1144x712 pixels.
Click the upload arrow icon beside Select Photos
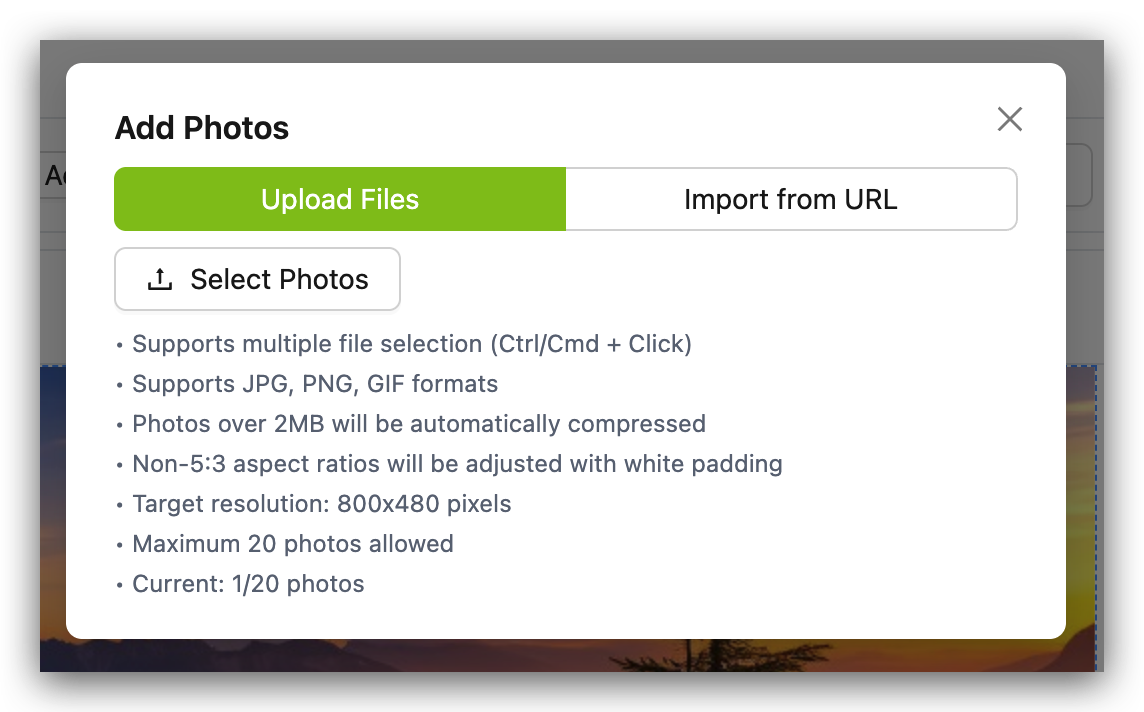pos(160,279)
